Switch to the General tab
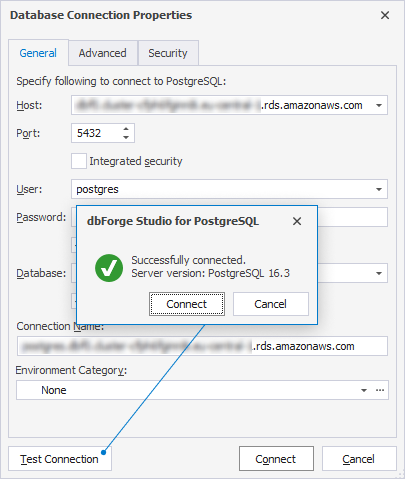Image resolution: width=405 pixels, height=479 pixels. tap(38, 53)
